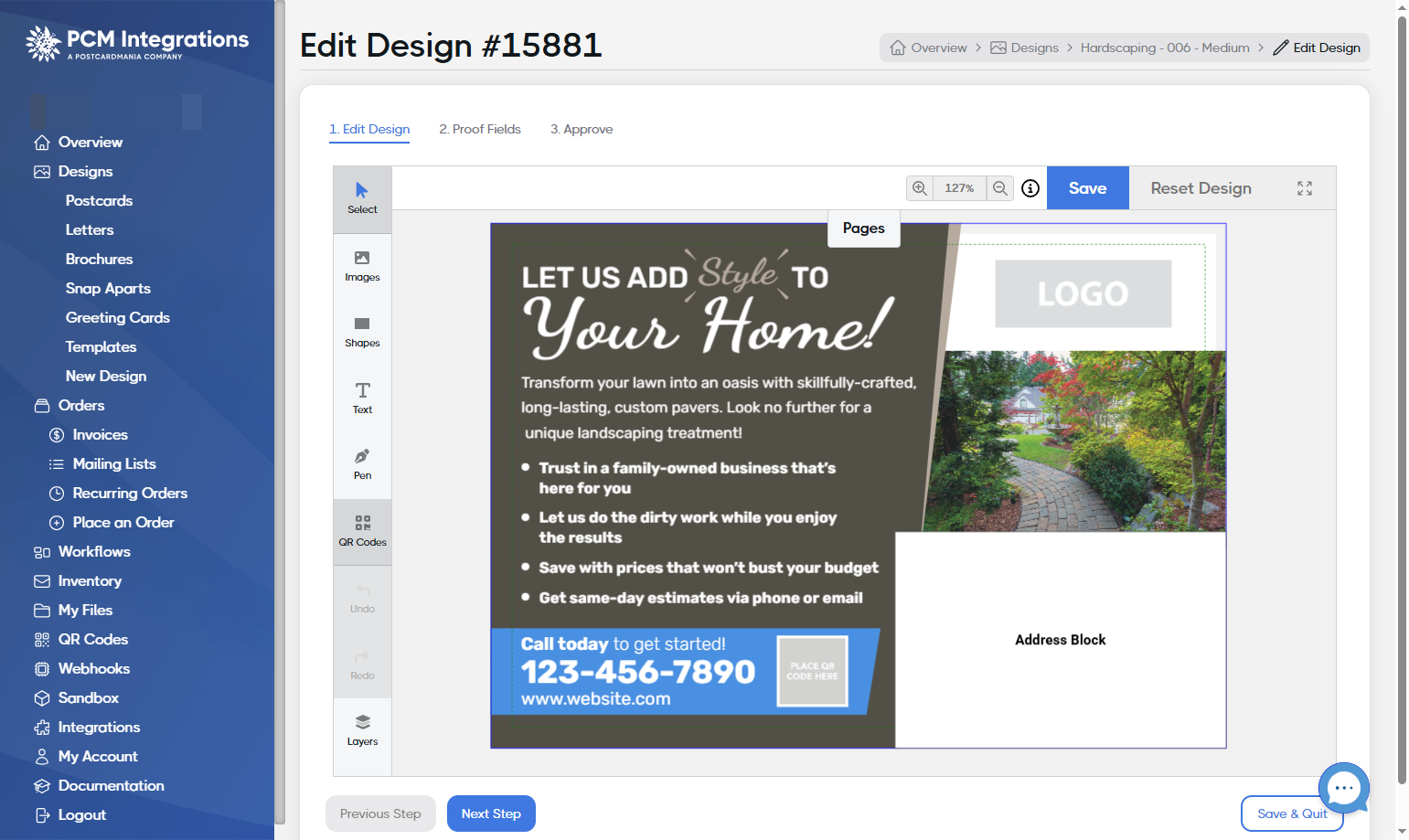The height and width of the screenshot is (840, 1409).
Task: Go to Letters in the sidebar
Action: click(90, 230)
